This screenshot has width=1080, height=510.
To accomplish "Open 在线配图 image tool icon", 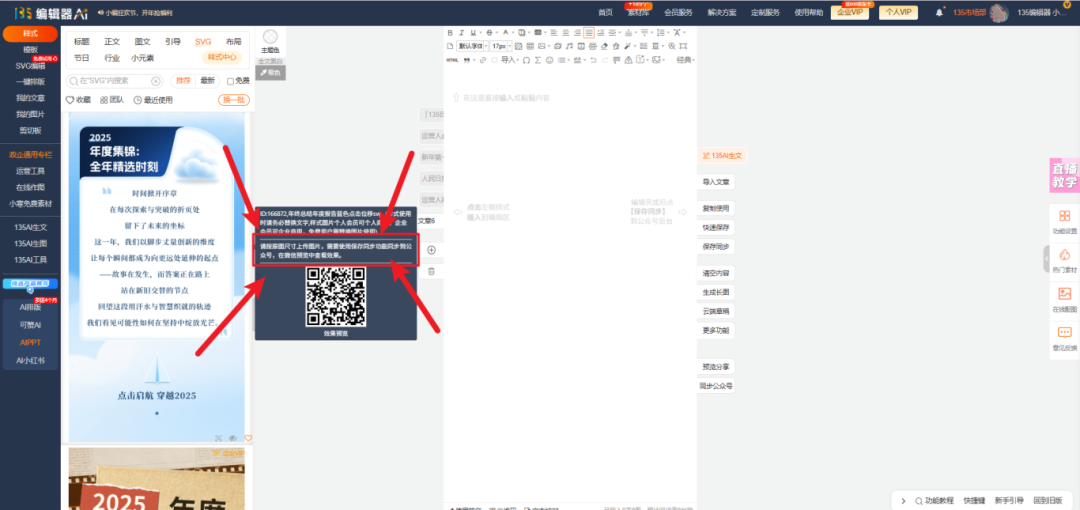I will pyautogui.click(x=1064, y=299).
